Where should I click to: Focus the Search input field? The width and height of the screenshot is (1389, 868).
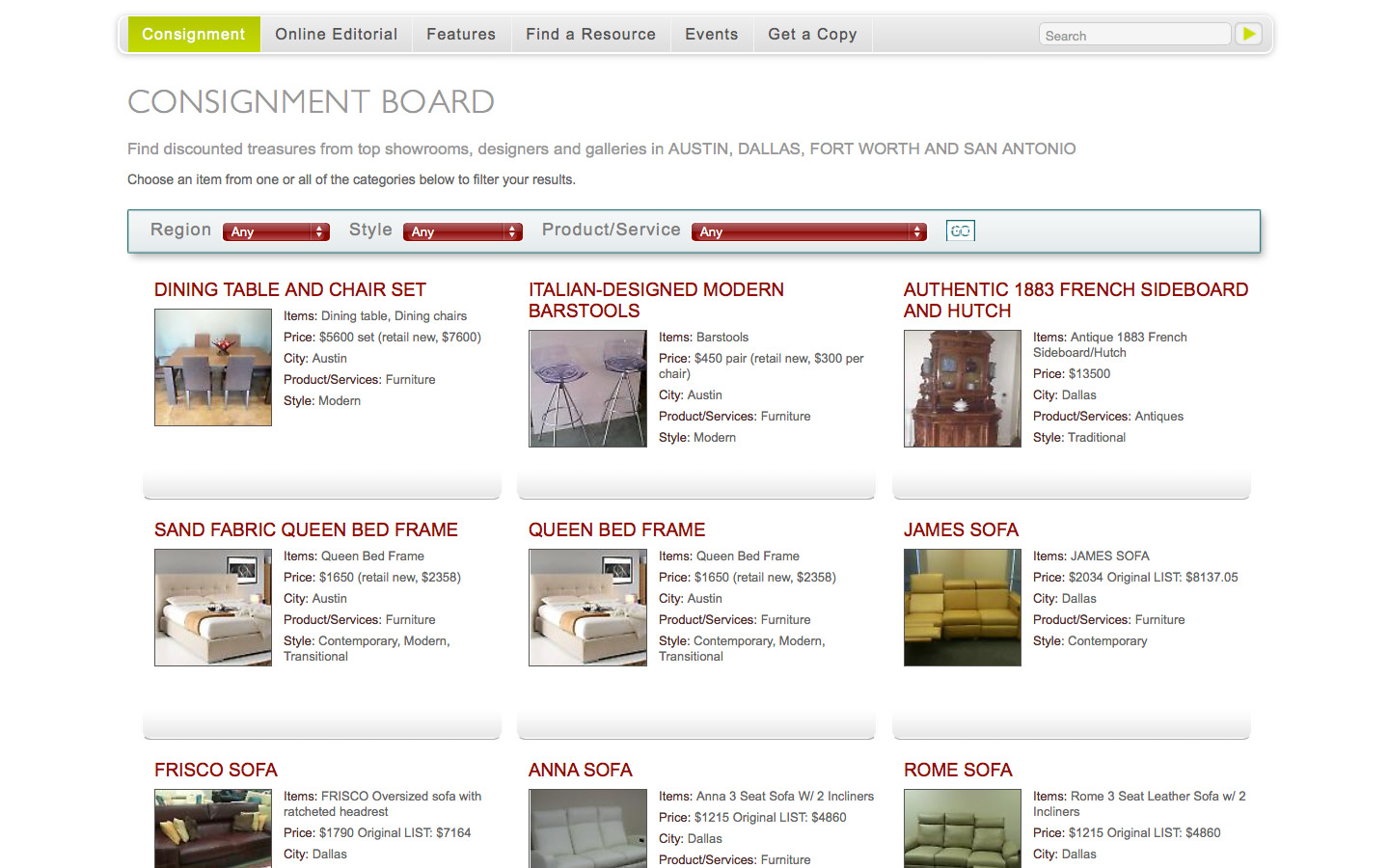[1135, 35]
